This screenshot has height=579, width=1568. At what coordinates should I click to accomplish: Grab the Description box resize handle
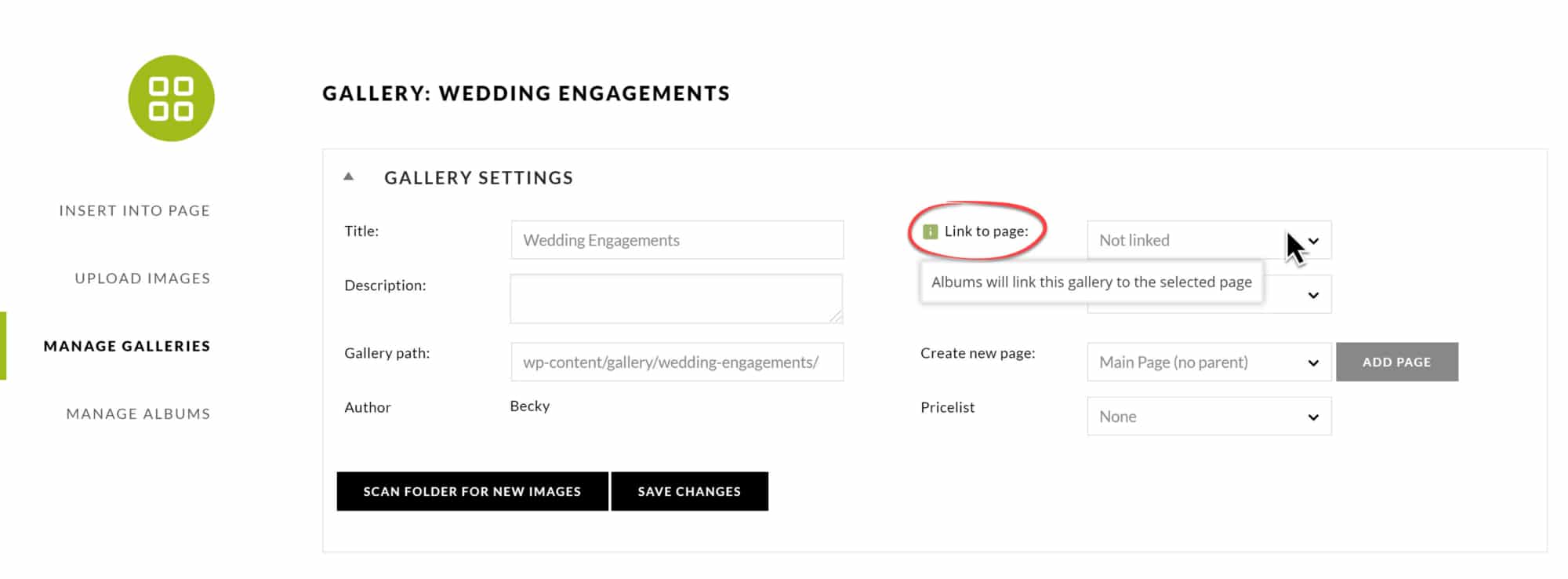[836, 316]
